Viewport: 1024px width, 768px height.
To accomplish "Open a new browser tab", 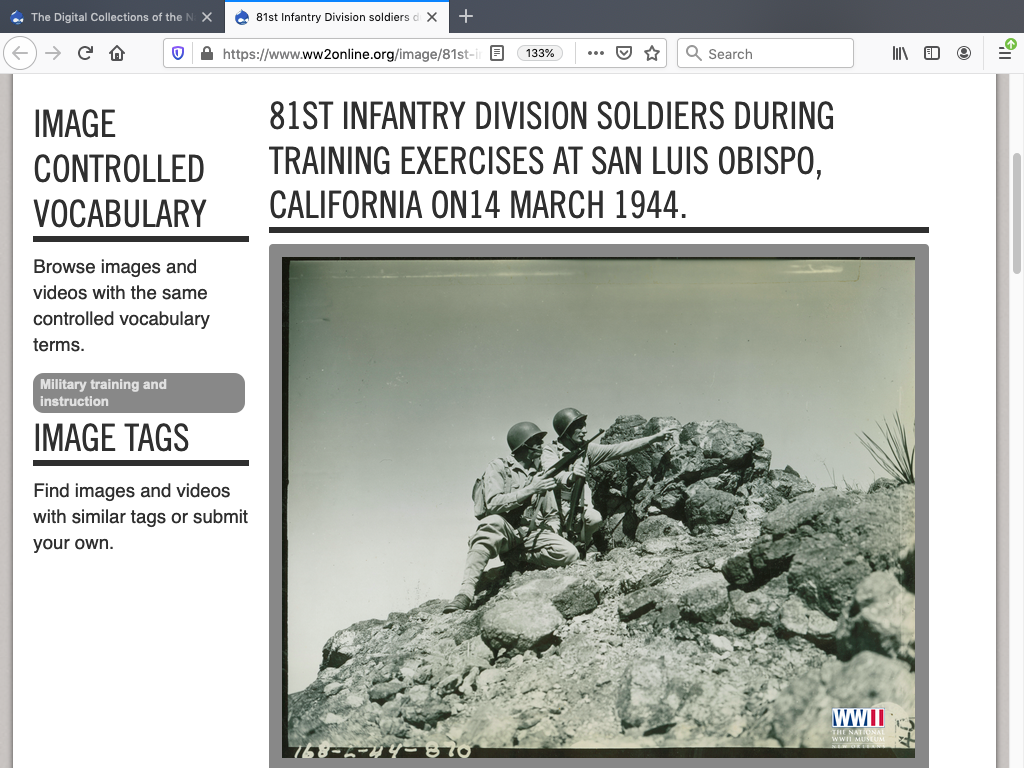I will (466, 17).
